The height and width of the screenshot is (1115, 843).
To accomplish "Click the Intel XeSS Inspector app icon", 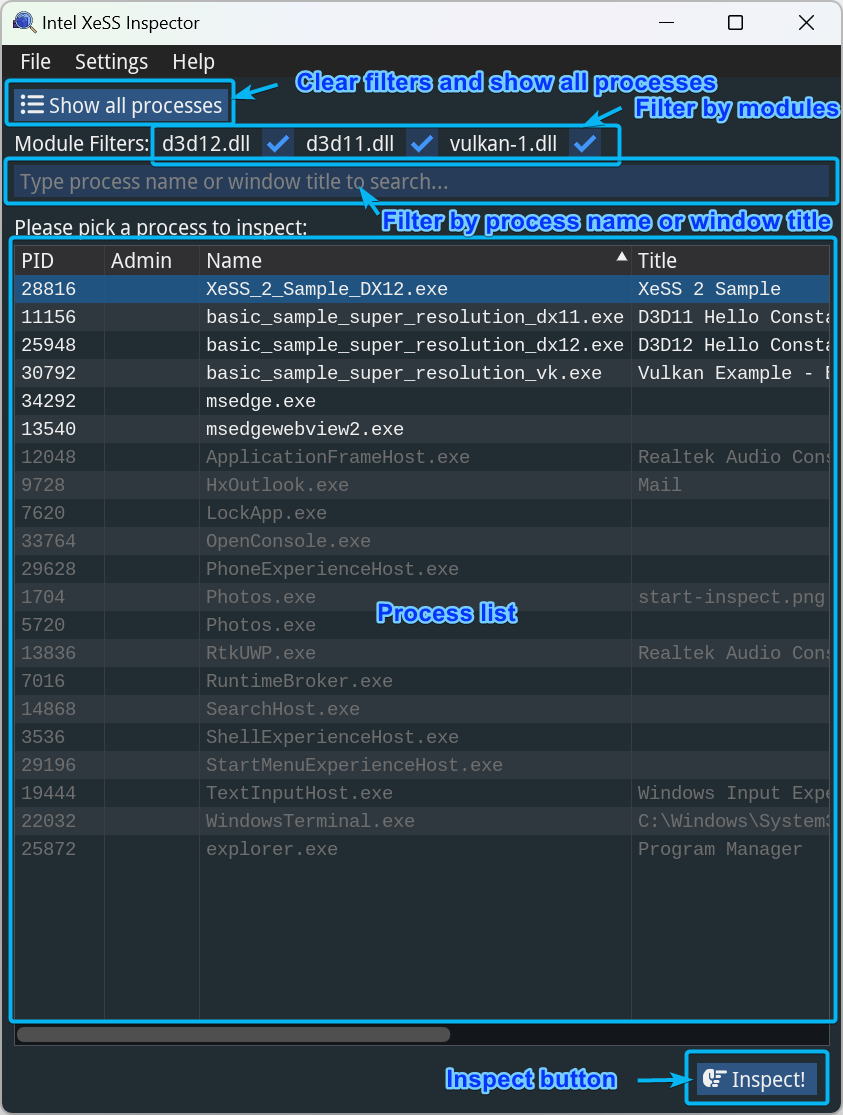I will (24, 23).
